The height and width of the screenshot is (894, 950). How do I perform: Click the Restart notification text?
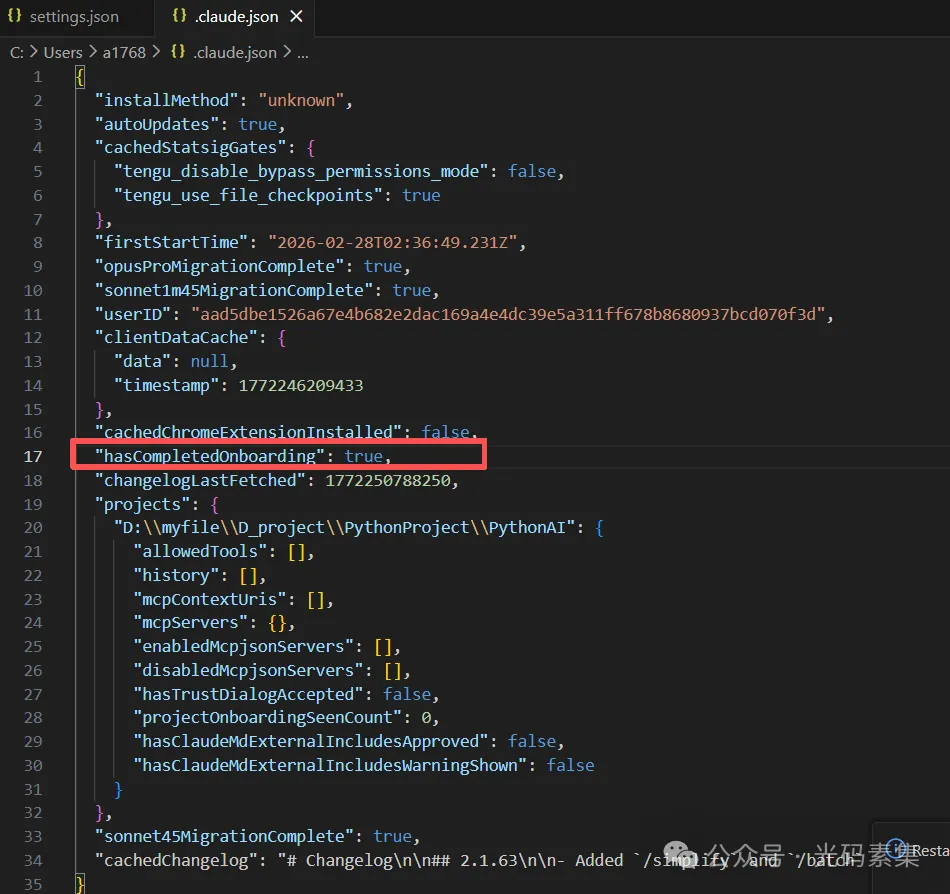click(930, 850)
